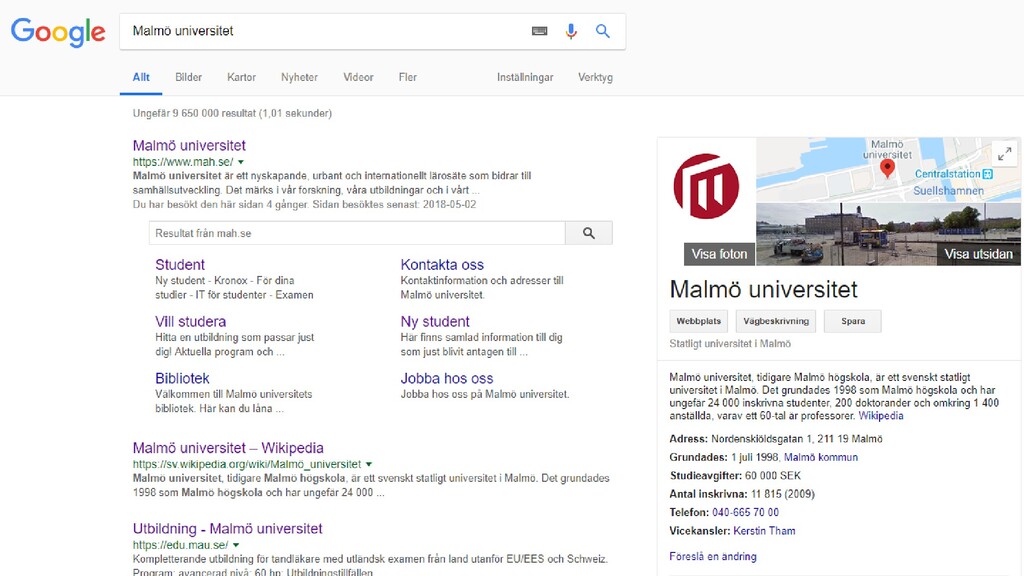This screenshot has width=1024, height=576.
Task: Click the Webbplats button
Action: [699, 321]
